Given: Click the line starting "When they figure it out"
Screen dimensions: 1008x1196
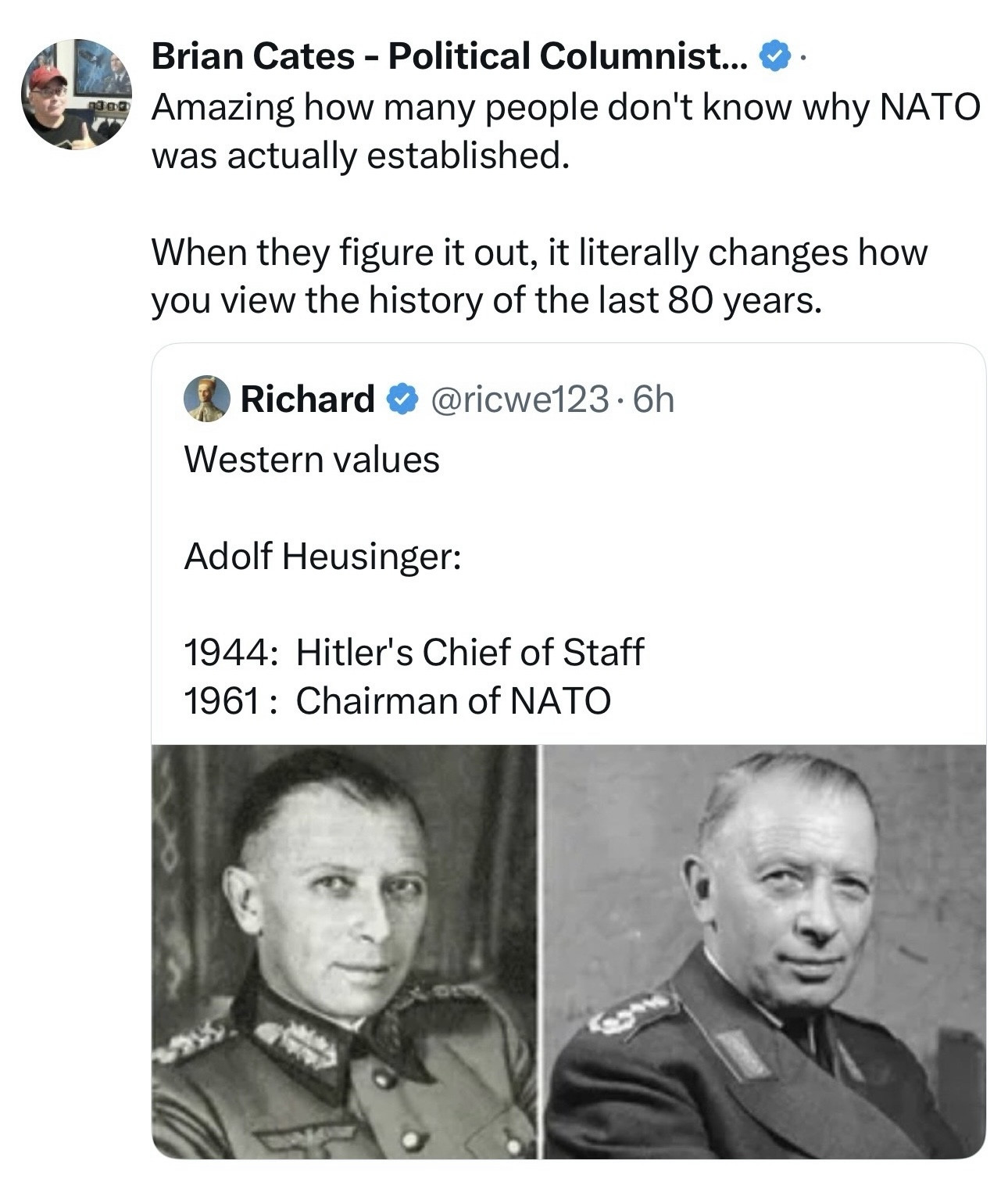Looking at the screenshot, I should pyautogui.click(x=539, y=252).
